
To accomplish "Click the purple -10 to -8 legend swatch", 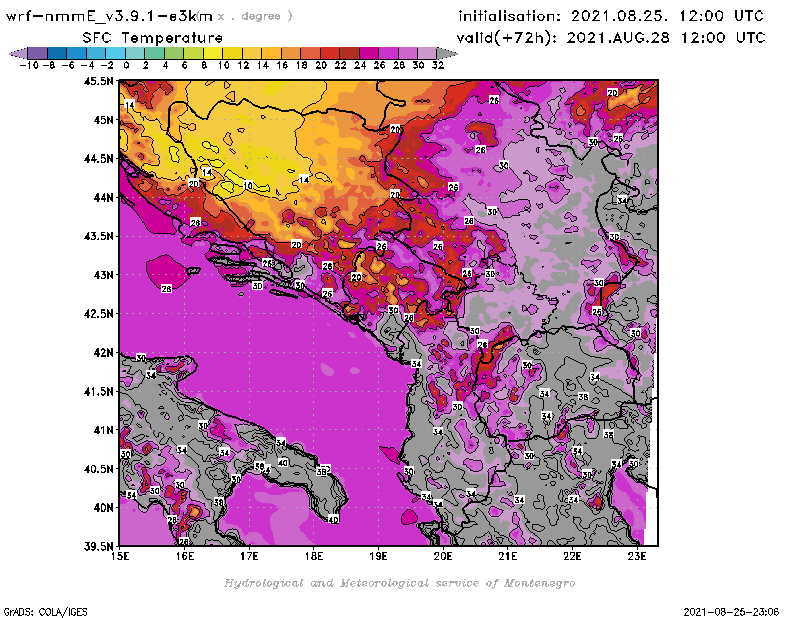I will 38,53.
